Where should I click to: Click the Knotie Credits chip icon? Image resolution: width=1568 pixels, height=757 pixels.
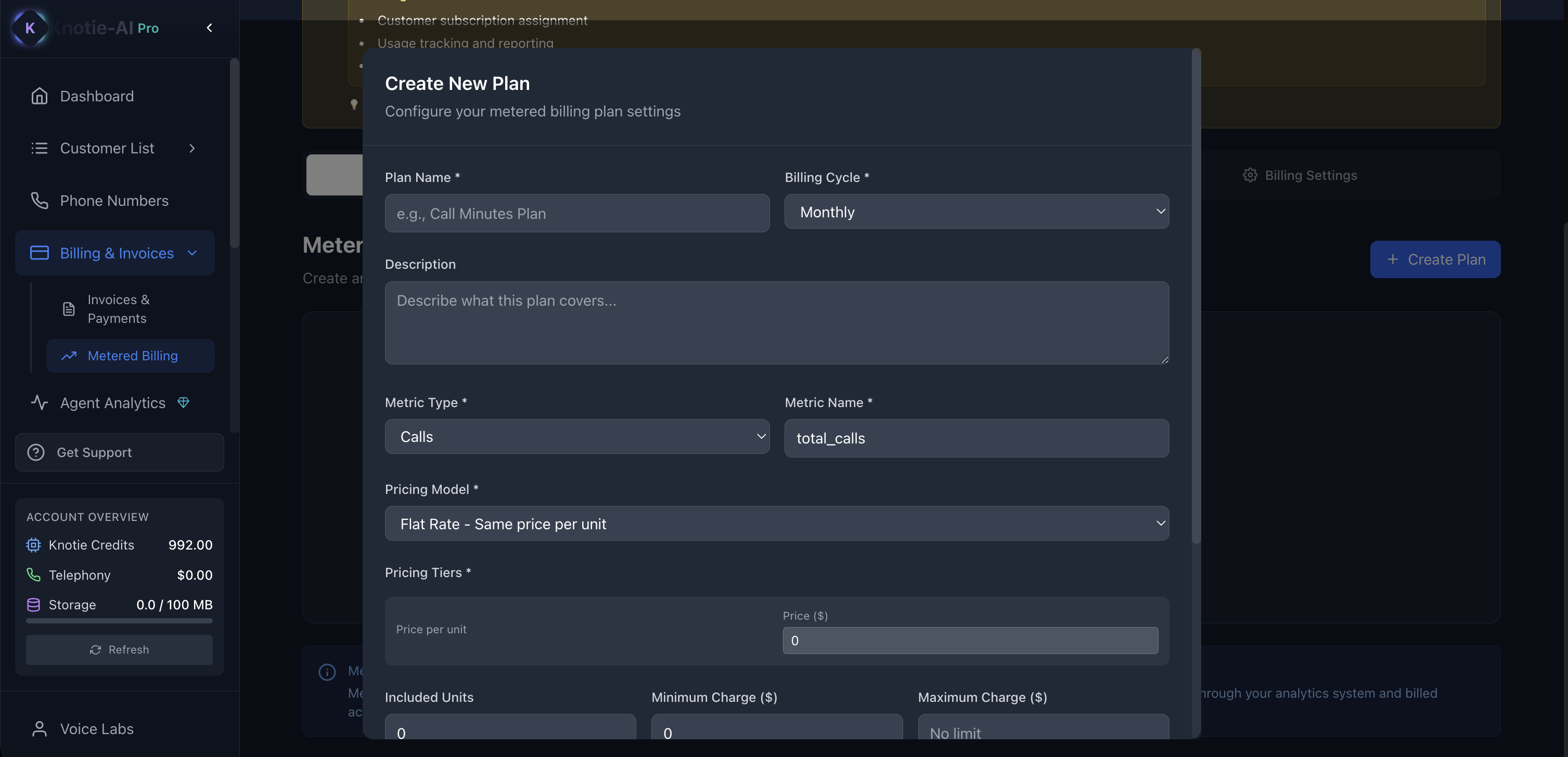point(33,545)
